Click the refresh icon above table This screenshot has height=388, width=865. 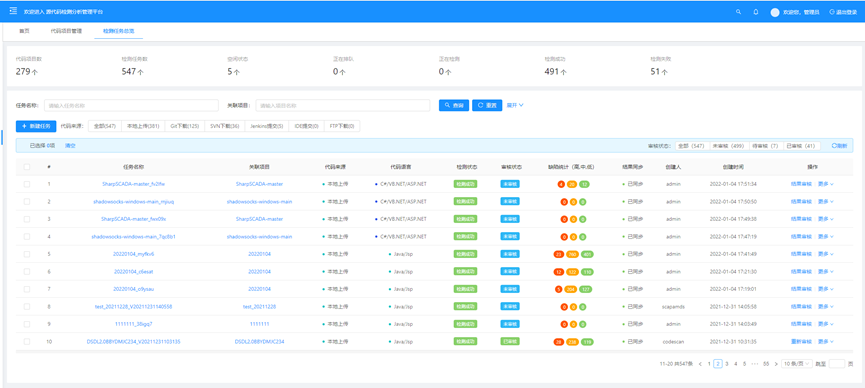tap(834, 146)
